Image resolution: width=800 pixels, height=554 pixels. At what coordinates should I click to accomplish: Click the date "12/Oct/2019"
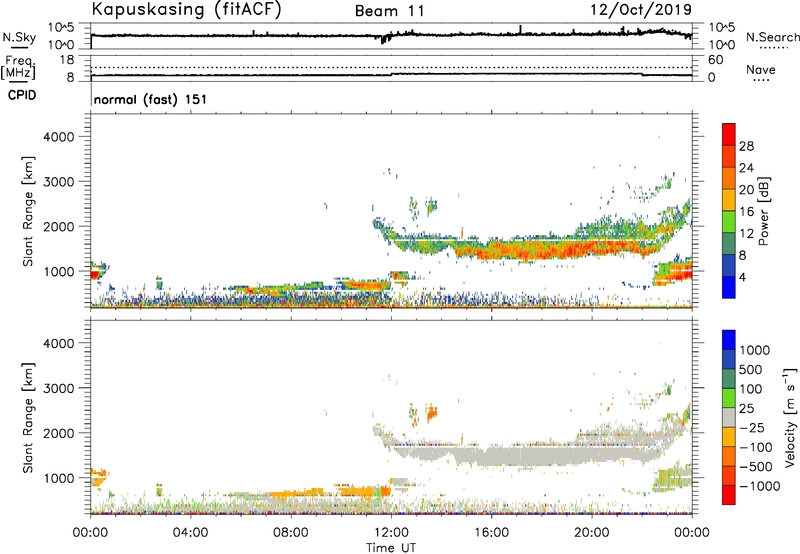641,10
